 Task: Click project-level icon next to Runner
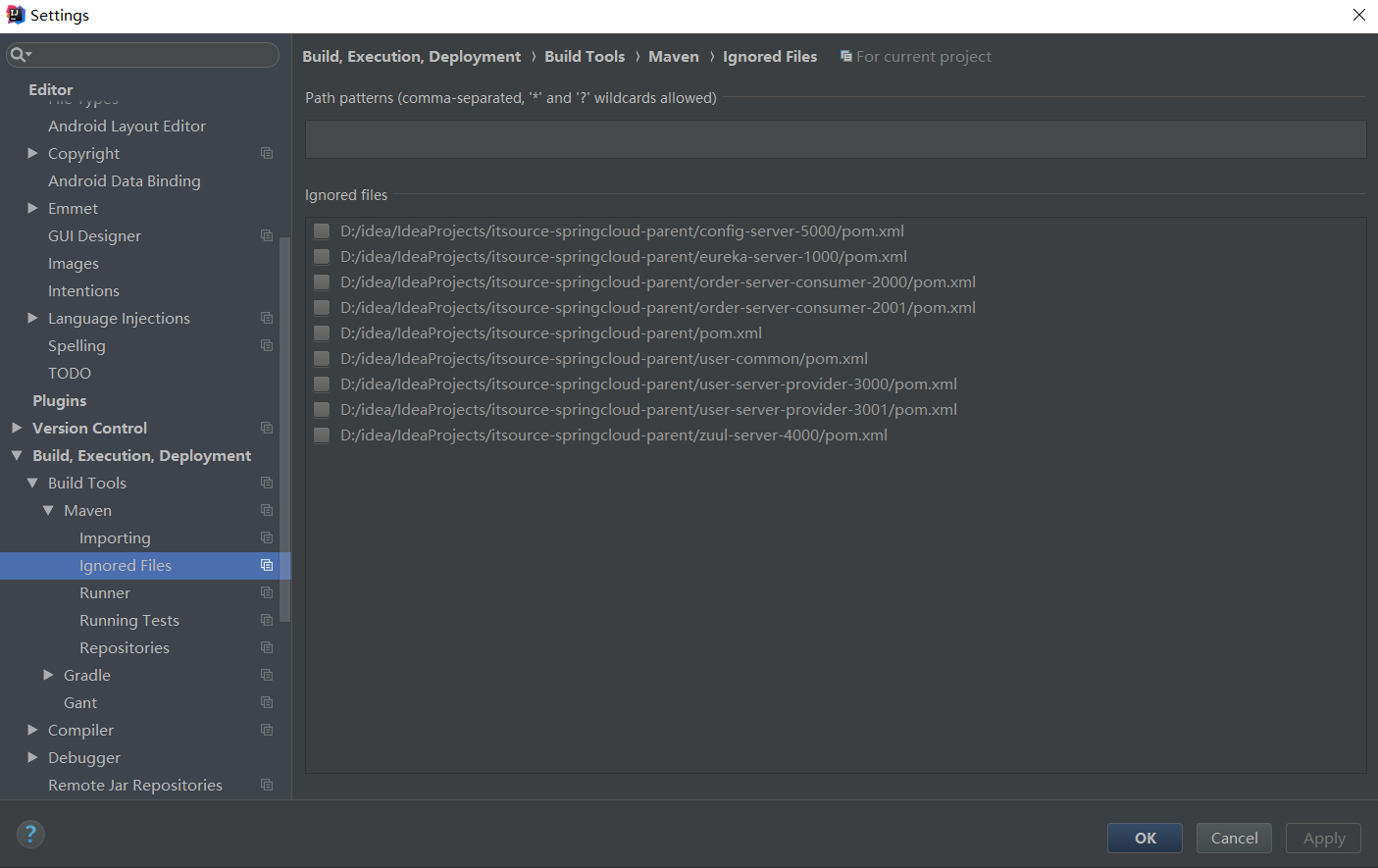coord(267,592)
